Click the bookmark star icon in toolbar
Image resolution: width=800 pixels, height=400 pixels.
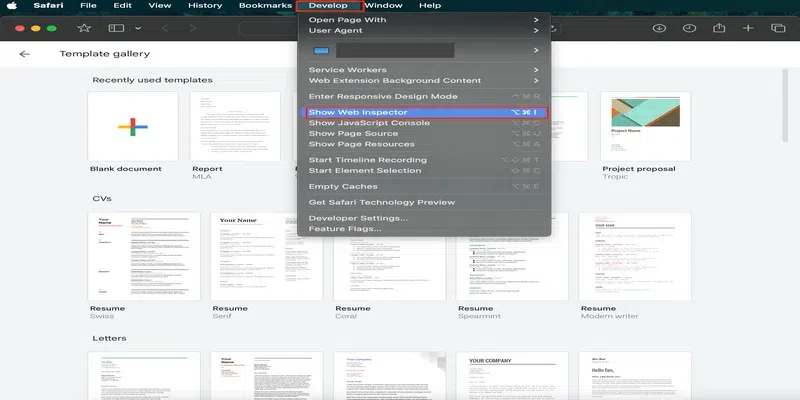click(x=84, y=28)
